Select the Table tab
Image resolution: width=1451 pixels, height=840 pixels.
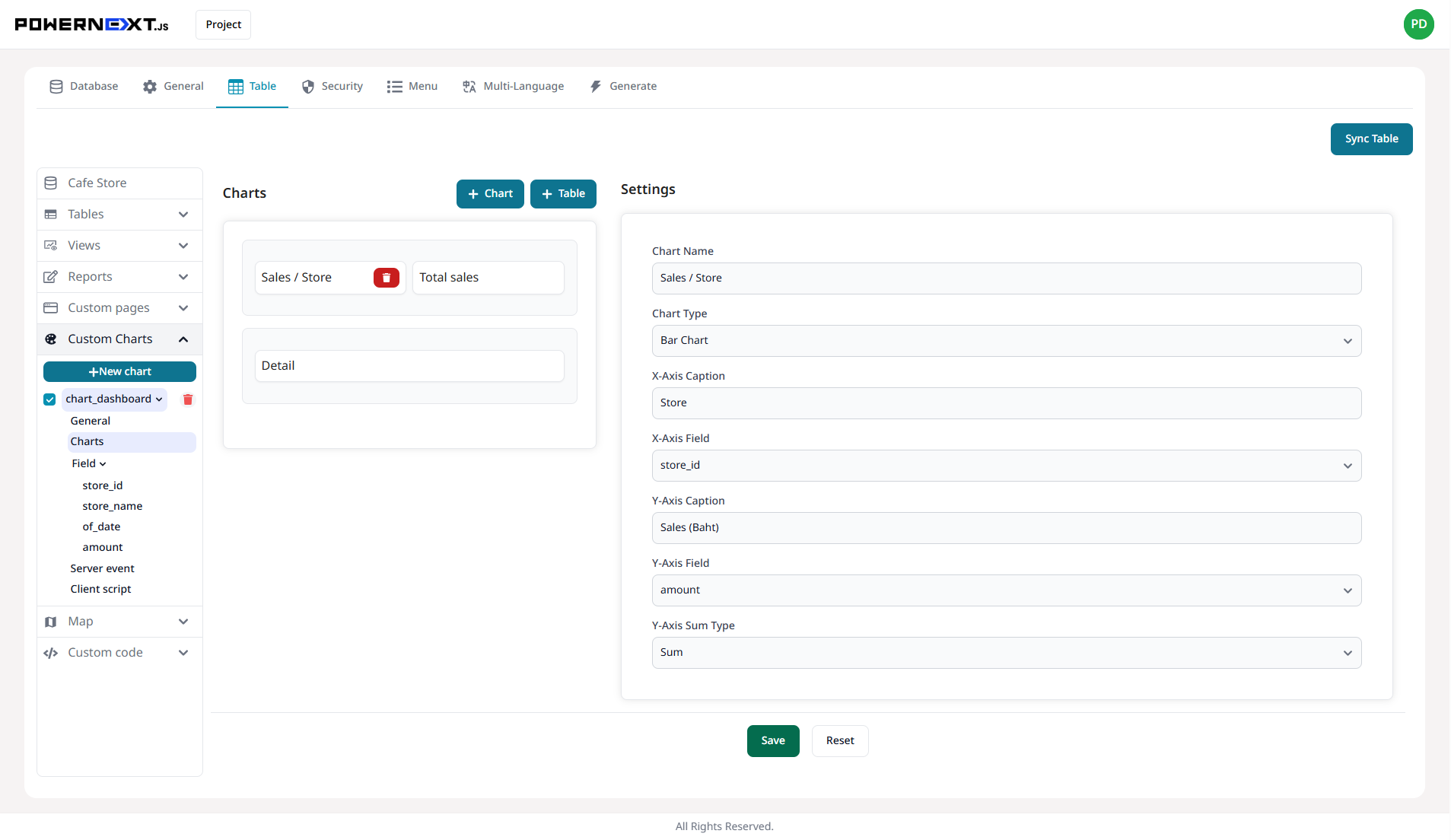click(x=252, y=87)
